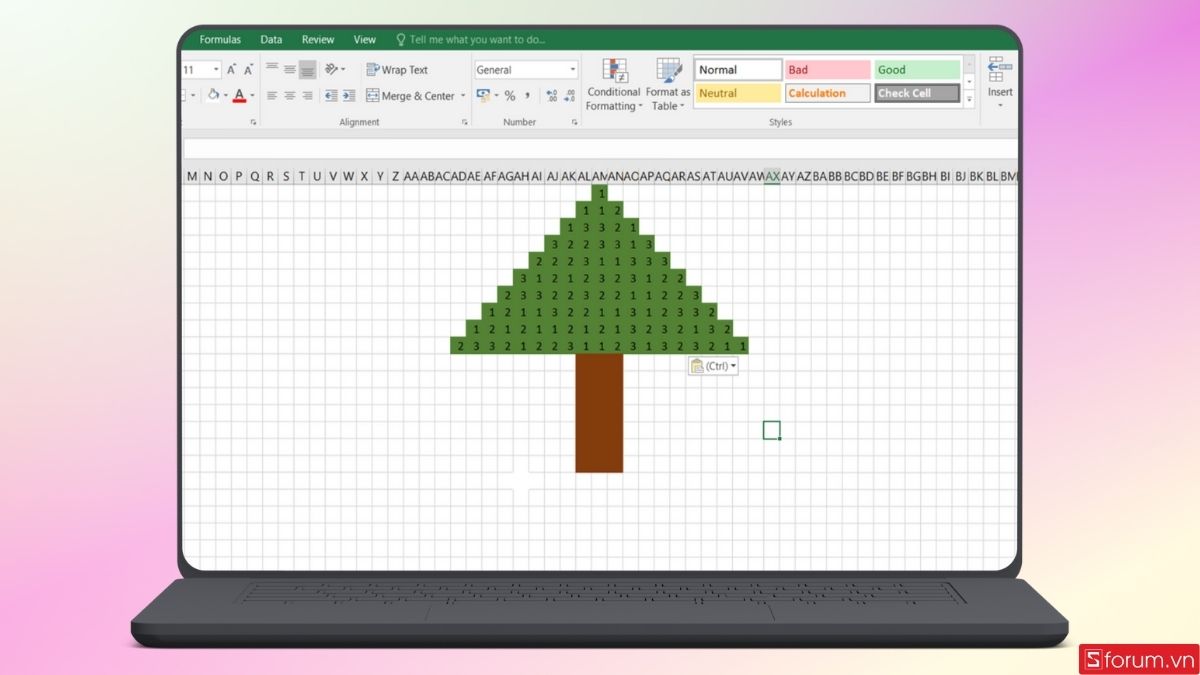Open the Alignment group dialog launcher
The width and height of the screenshot is (1200, 675).
click(x=464, y=122)
